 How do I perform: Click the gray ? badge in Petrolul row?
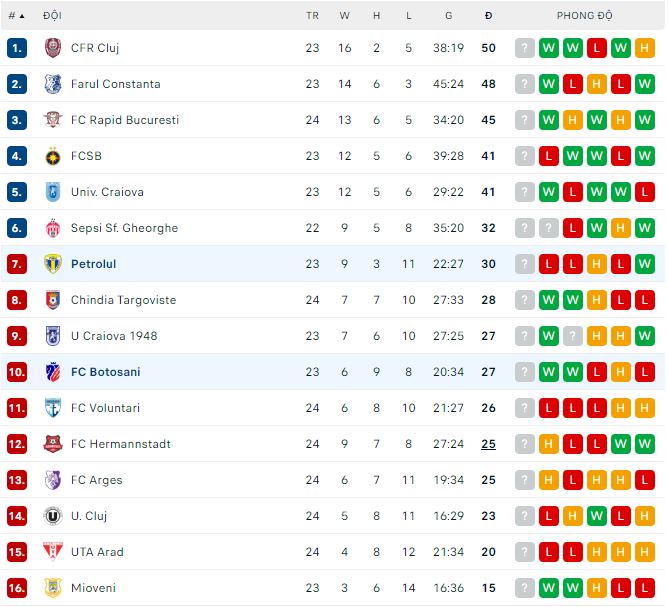[524, 264]
